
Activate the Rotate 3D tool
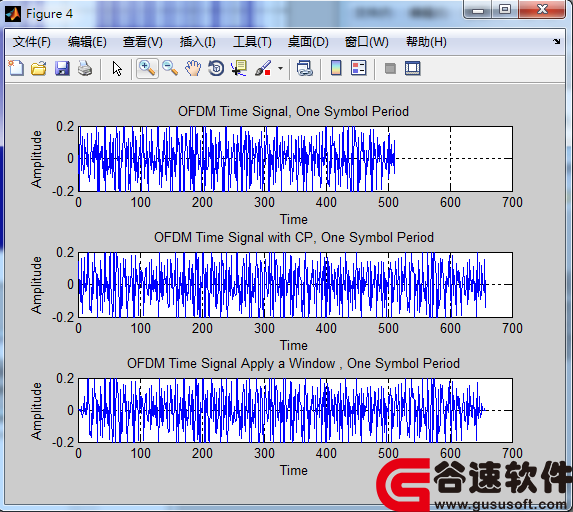[216, 68]
